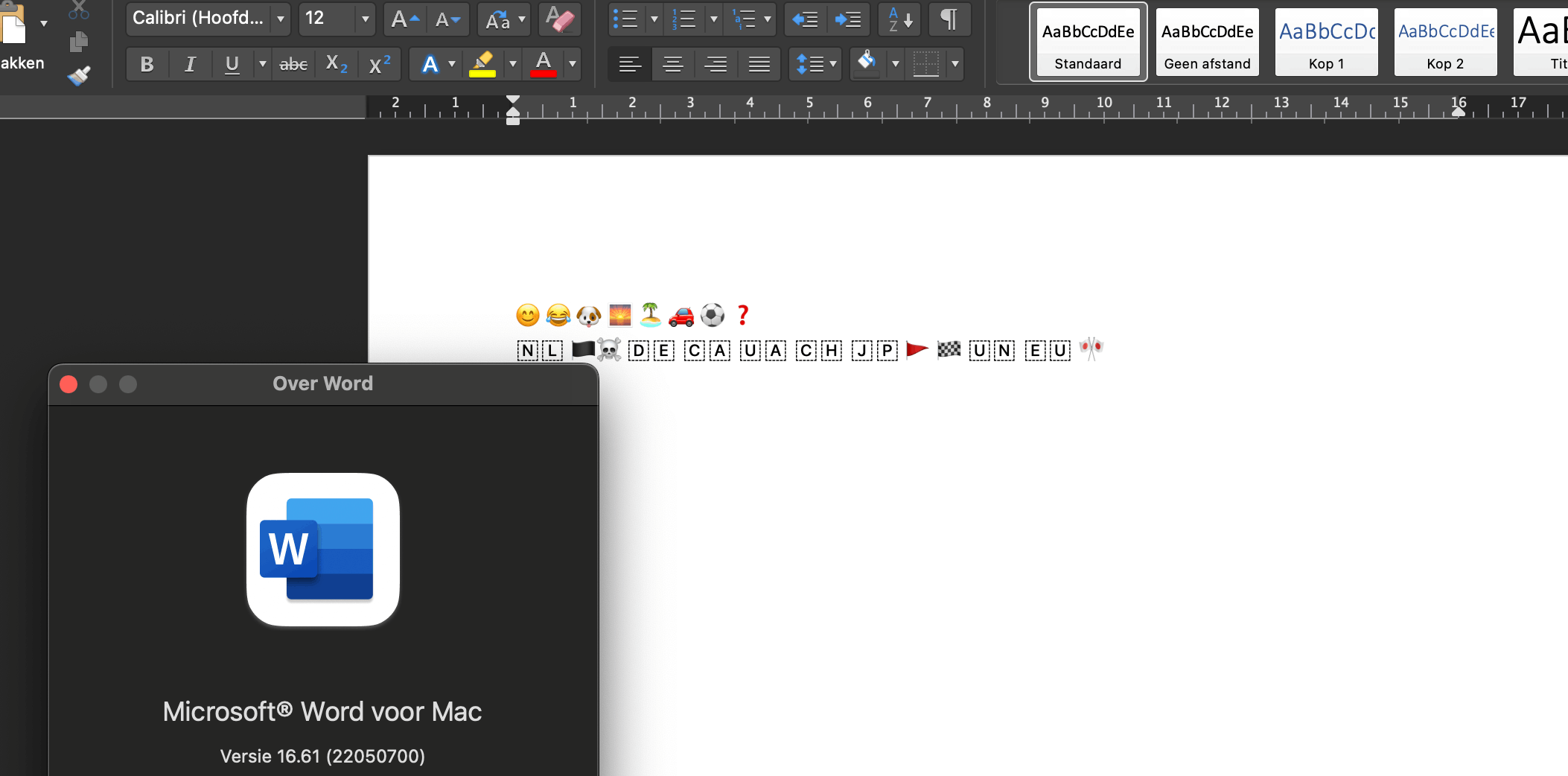The width and height of the screenshot is (1568, 776).
Task: Sort text A to Z
Action: click(899, 19)
